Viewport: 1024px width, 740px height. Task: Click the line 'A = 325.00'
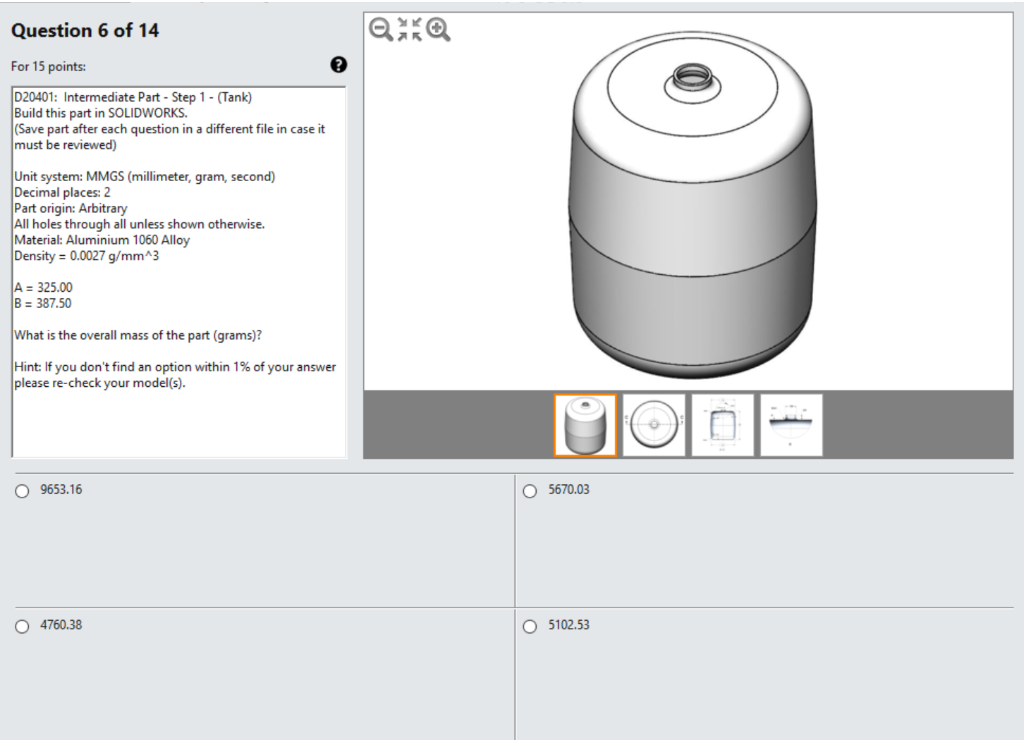point(43,287)
